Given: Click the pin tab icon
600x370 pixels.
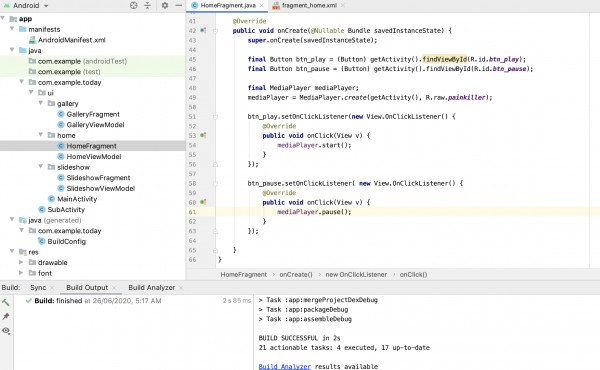Looking at the screenshot, I should pyautogui.click(x=6, y=316).
